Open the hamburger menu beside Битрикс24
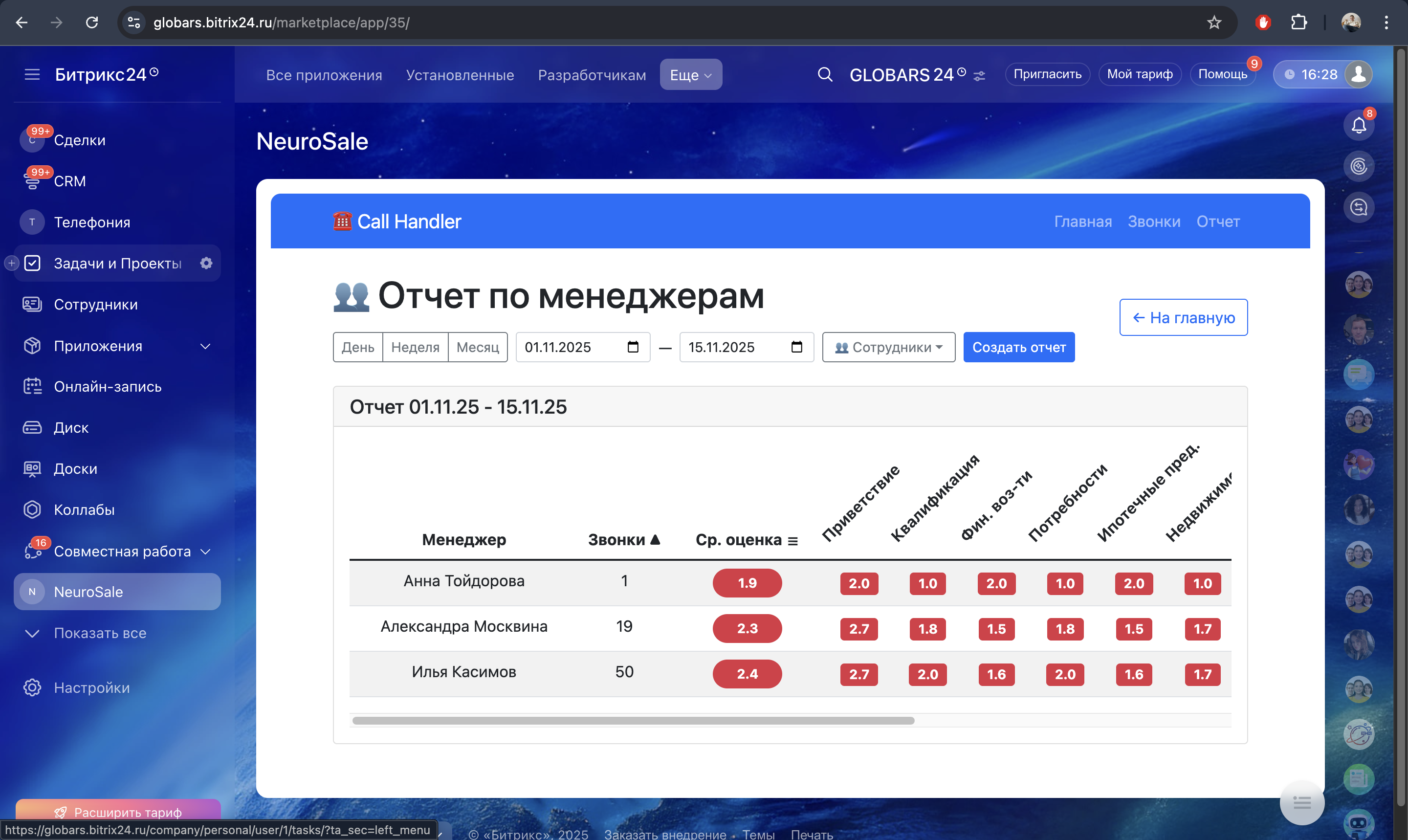Image resolution: width=1408 pixels, height=840 pixels. 32,75
